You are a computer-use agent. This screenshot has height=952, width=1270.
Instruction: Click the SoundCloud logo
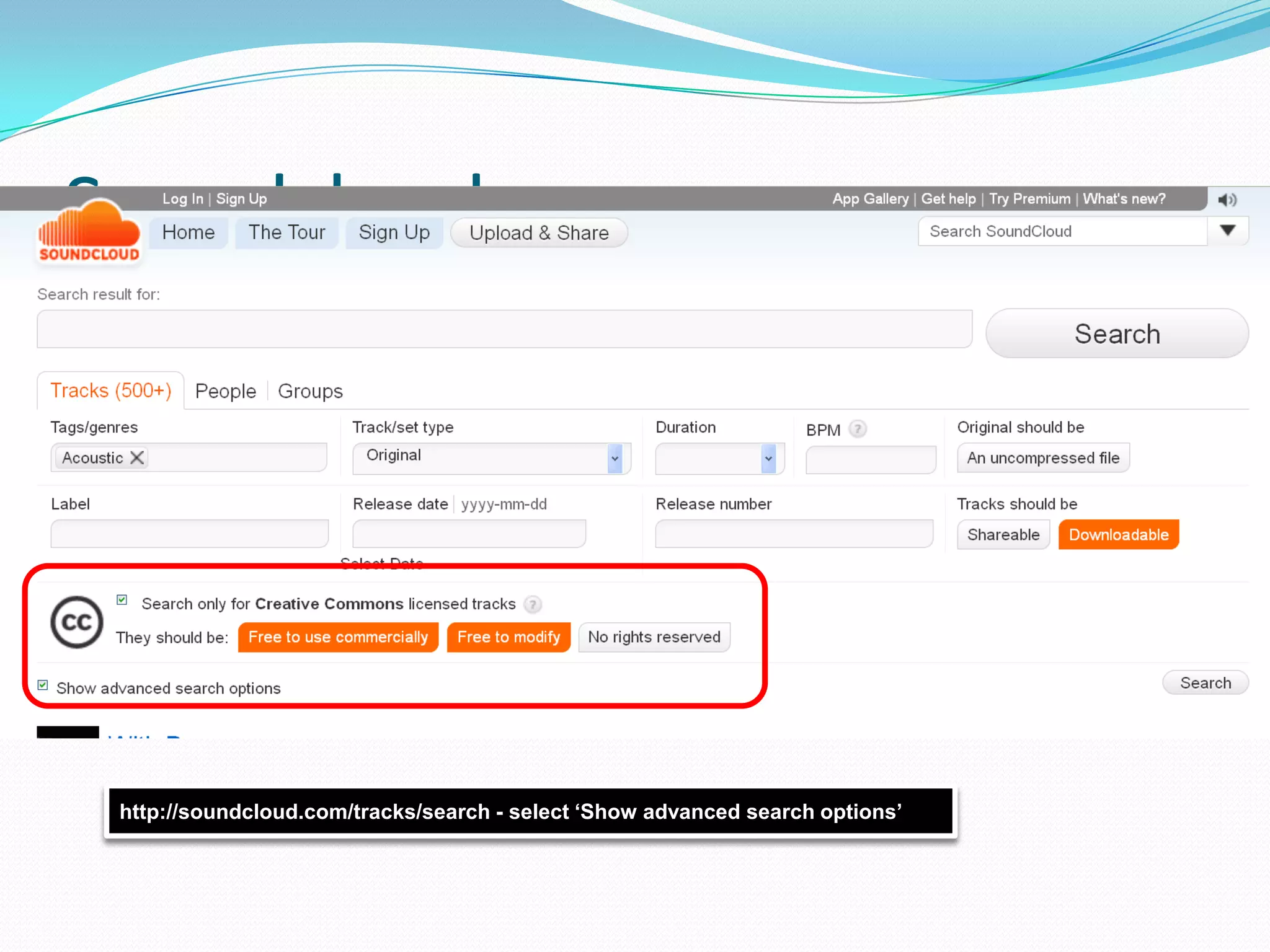(x=89, y=231)
